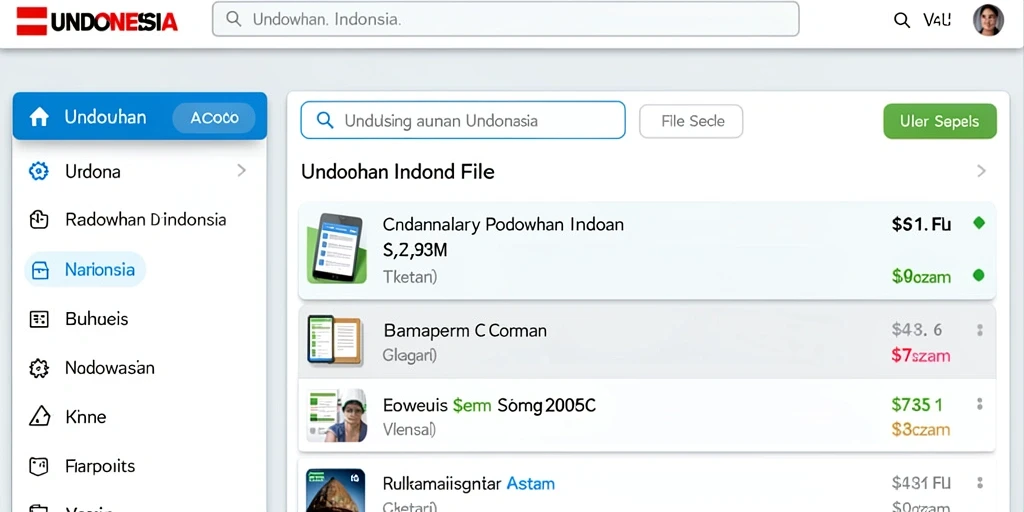The height and width of the screenshot is (512, 1024).
Task: Focus the Undusing aunan Undonasia search field
Action: [x=463, y=120]
